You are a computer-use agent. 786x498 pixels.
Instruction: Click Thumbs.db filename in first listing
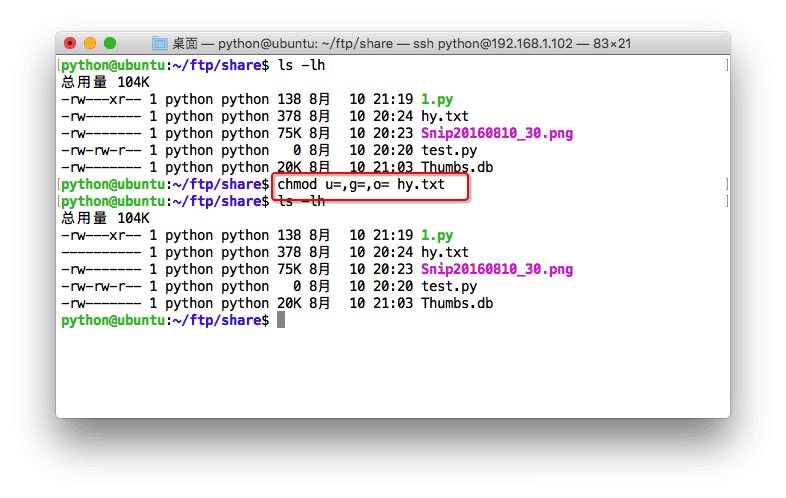click(456, 168)
